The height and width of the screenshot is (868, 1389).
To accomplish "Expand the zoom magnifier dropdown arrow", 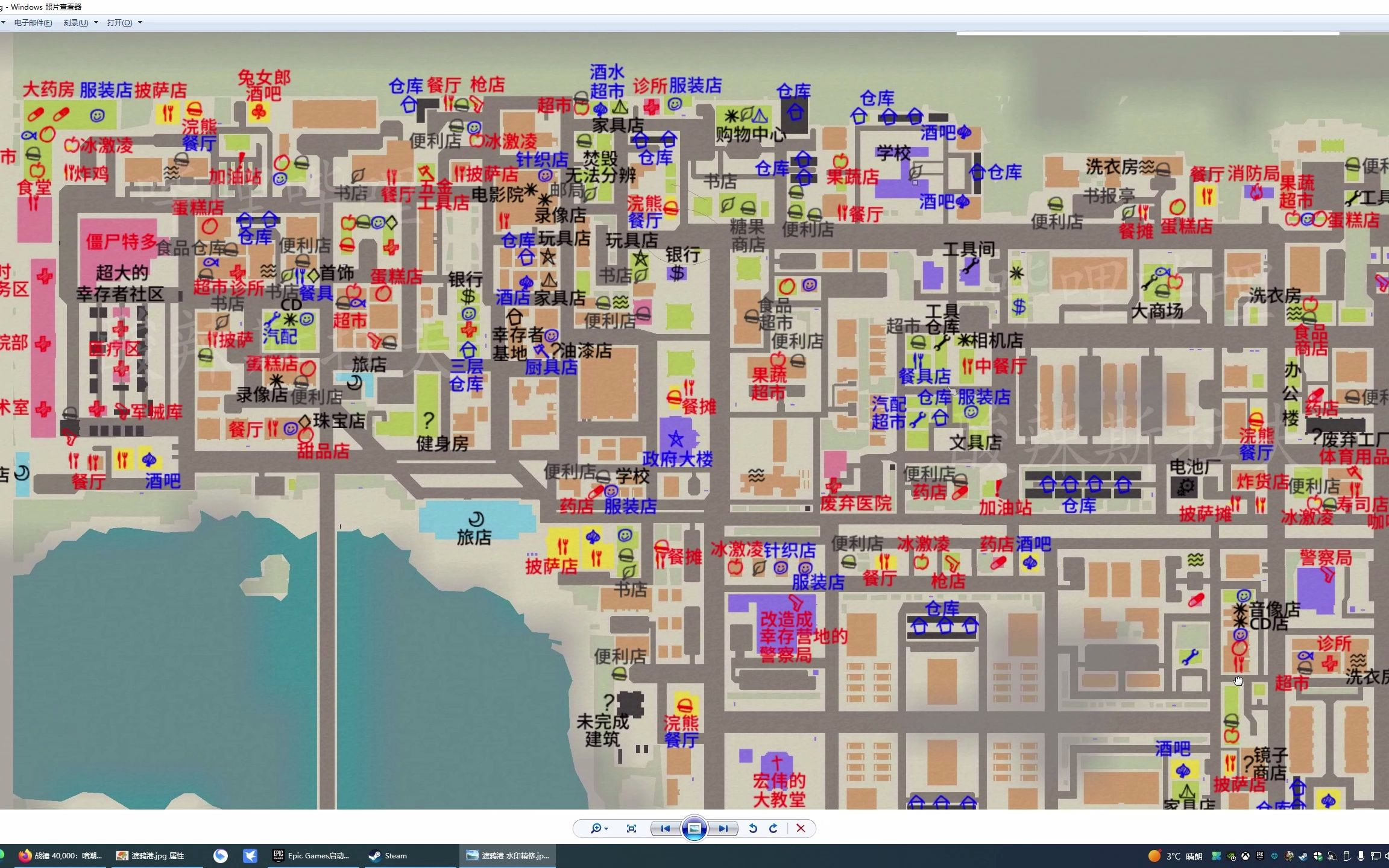I will [x=606, y=829].
